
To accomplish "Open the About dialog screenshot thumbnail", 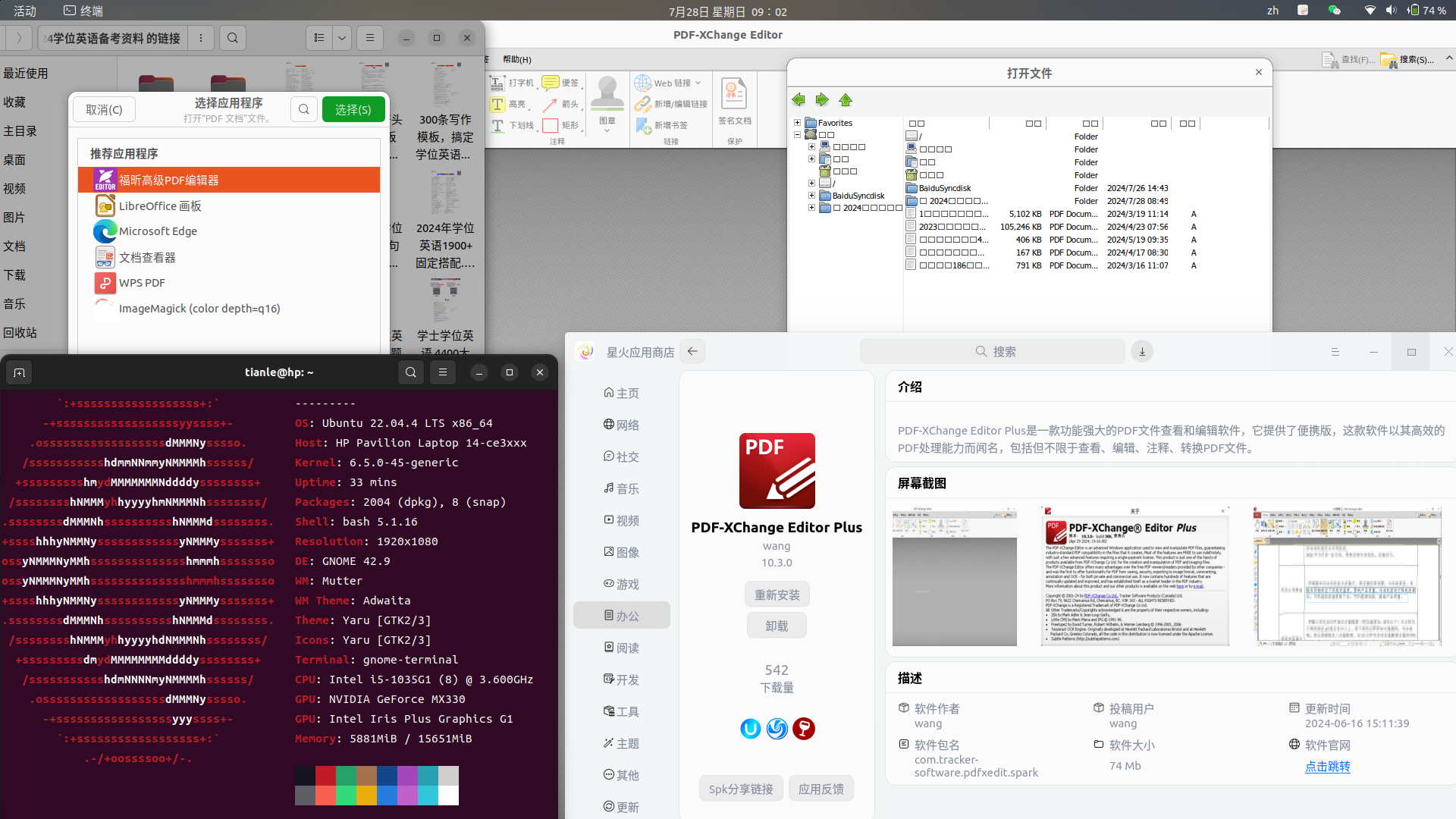I will point(1135,576).
